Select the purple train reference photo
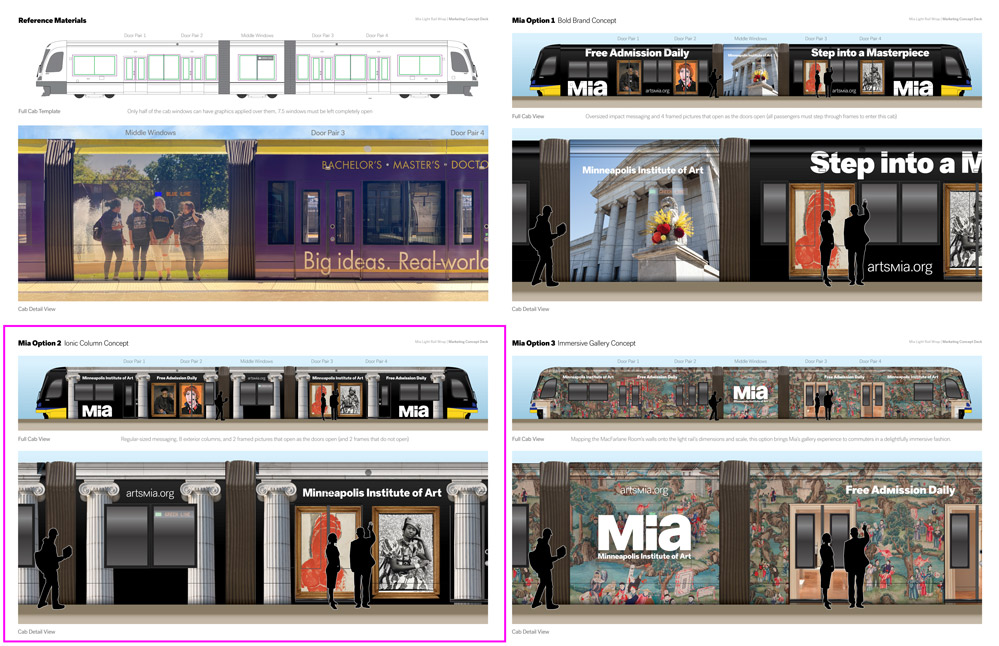Viewport: 999px width, 646px height. [253, 213]
